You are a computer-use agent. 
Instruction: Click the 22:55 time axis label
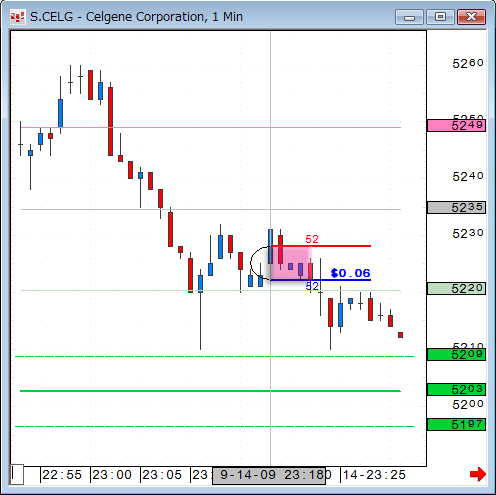[x=62, y=475]
